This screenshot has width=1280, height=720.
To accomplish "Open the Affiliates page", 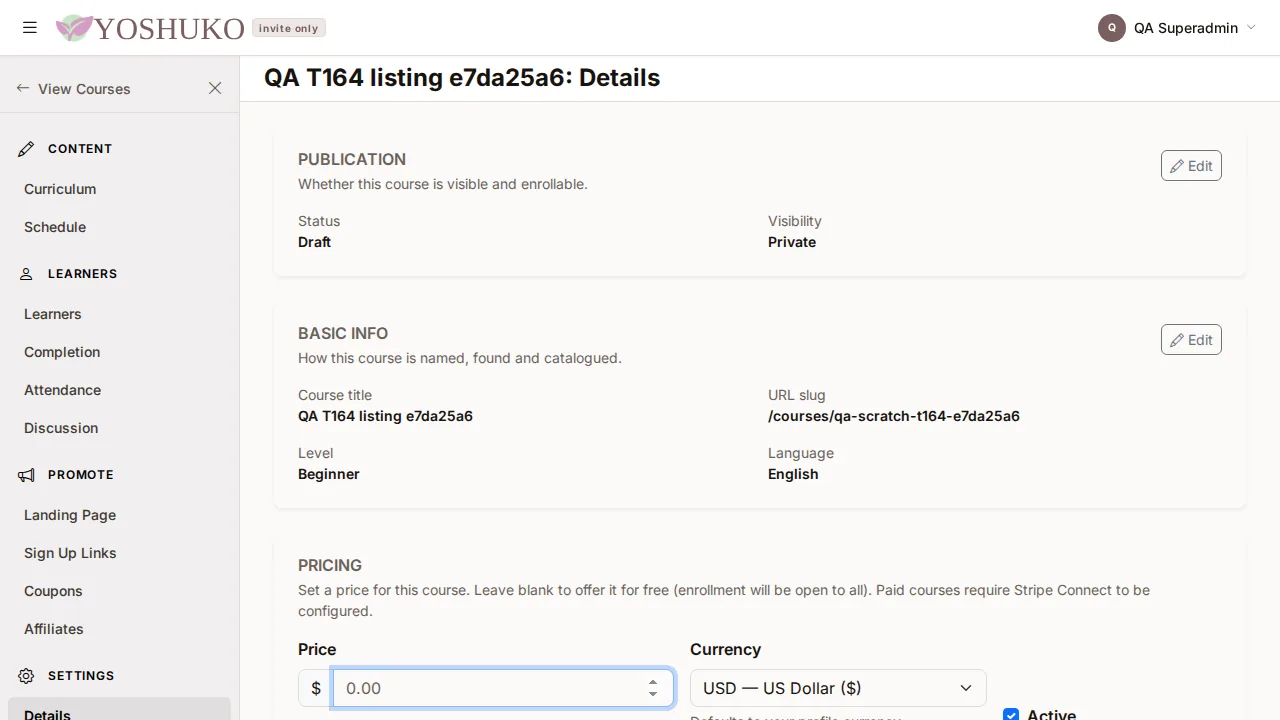I will (x=54, y=629).
